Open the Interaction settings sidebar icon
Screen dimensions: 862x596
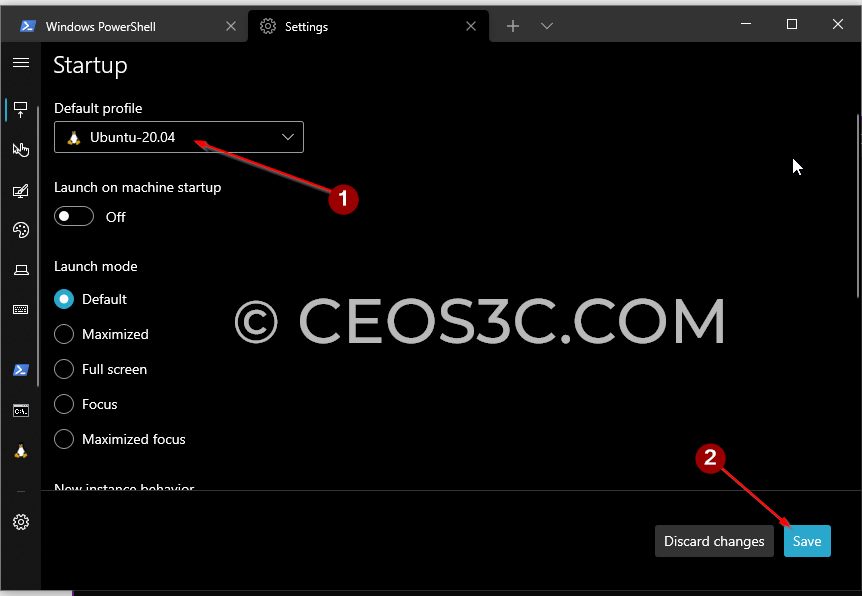click(21, 150)
